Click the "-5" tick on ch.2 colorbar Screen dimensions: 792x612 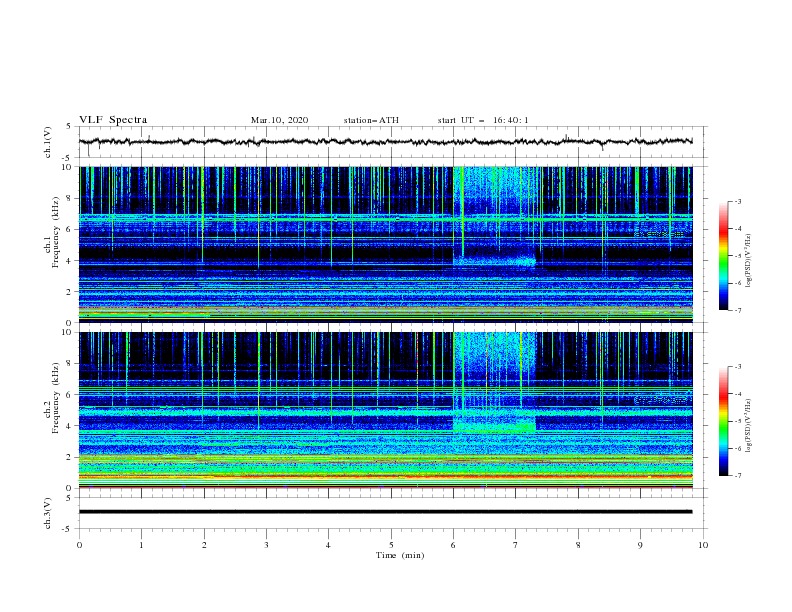coord(737,422)
